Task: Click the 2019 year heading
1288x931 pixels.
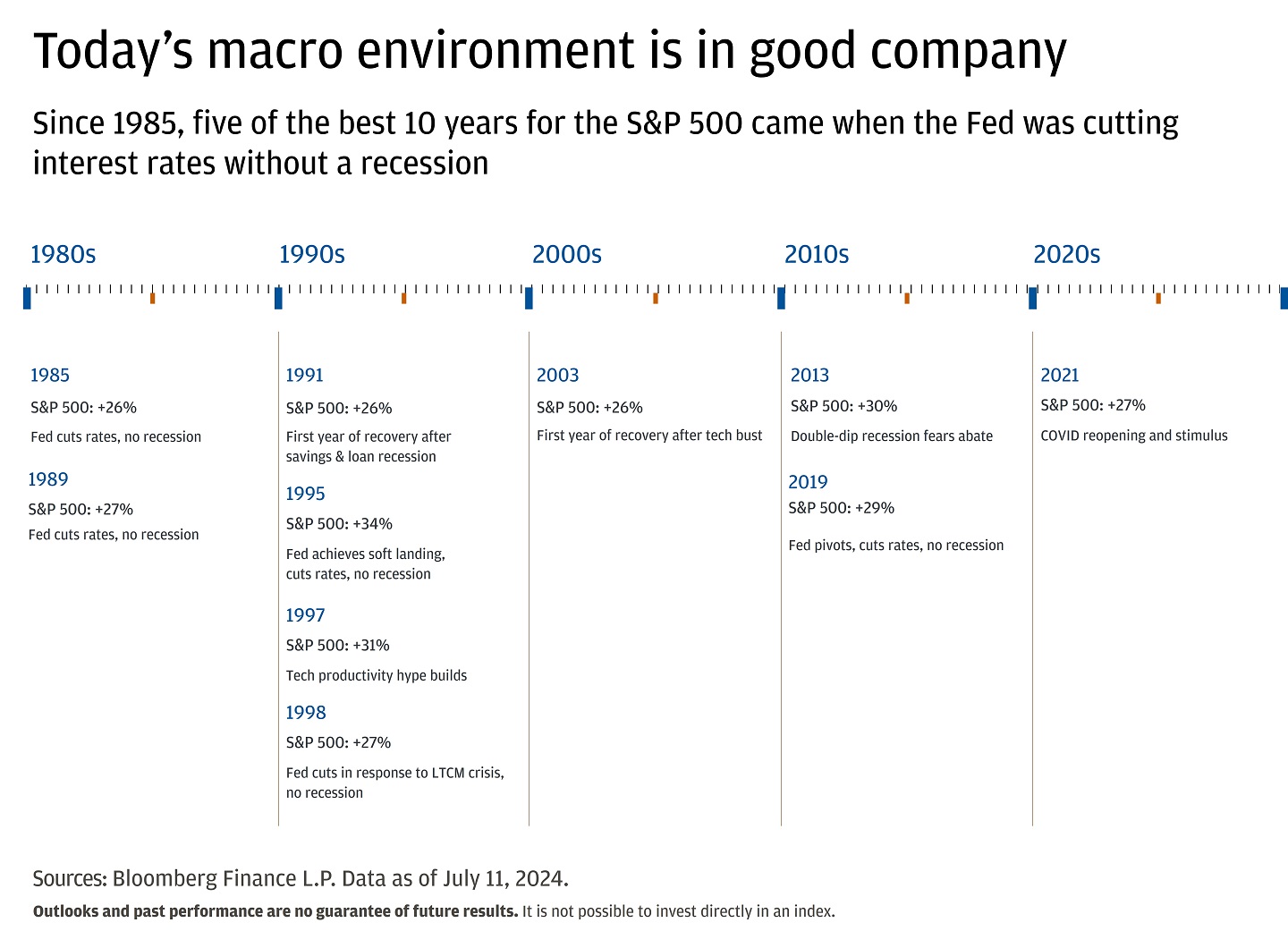Action: [808, 482]
